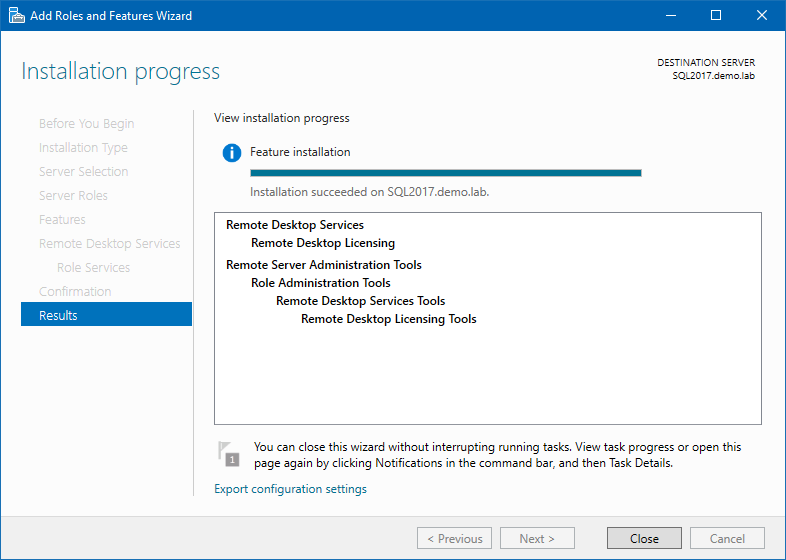Select Remote Server Administration Tools entry
Viewport: 786px width, 560px height.
(323, 265)
